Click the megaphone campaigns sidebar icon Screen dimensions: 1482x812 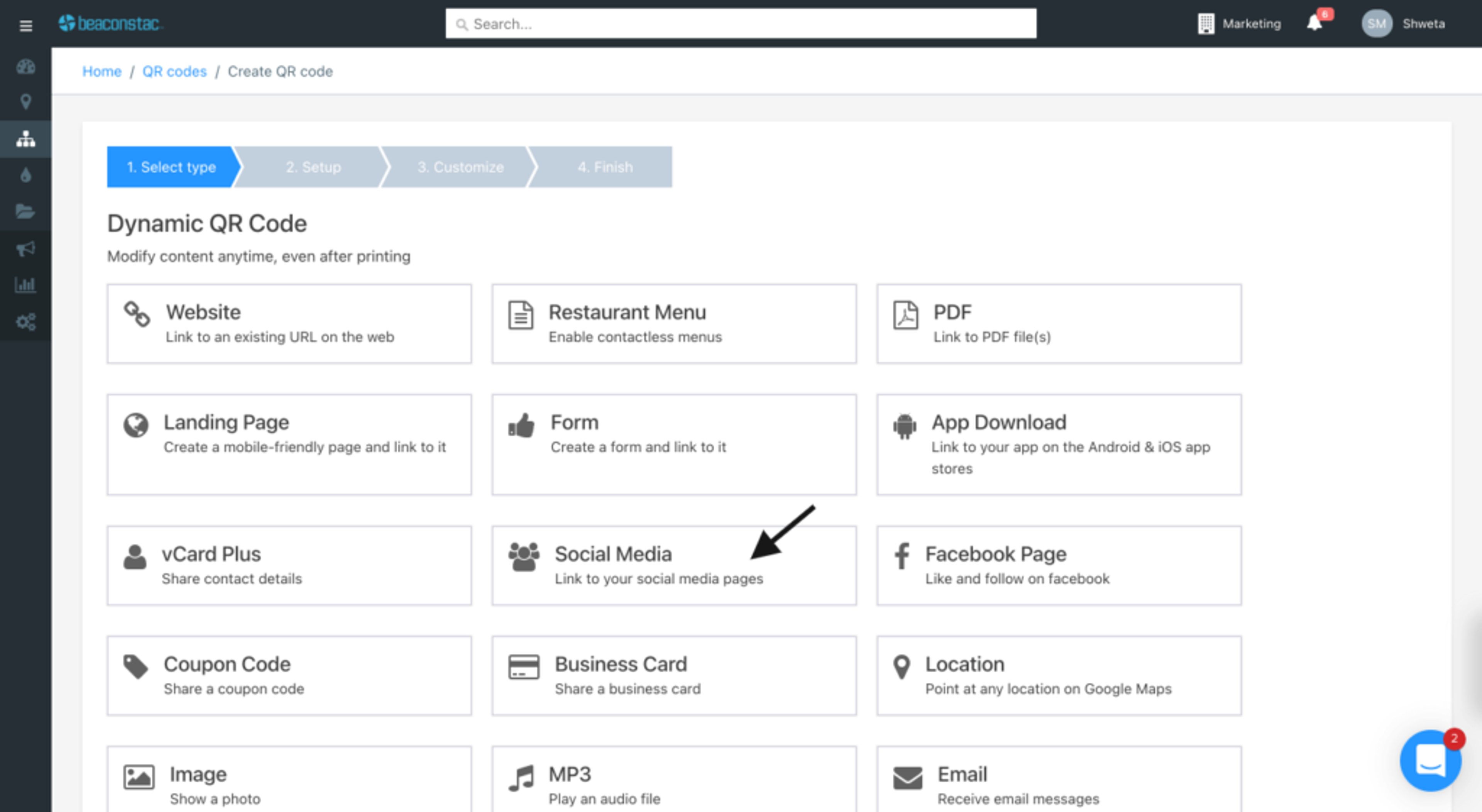[x=25, y=249]
